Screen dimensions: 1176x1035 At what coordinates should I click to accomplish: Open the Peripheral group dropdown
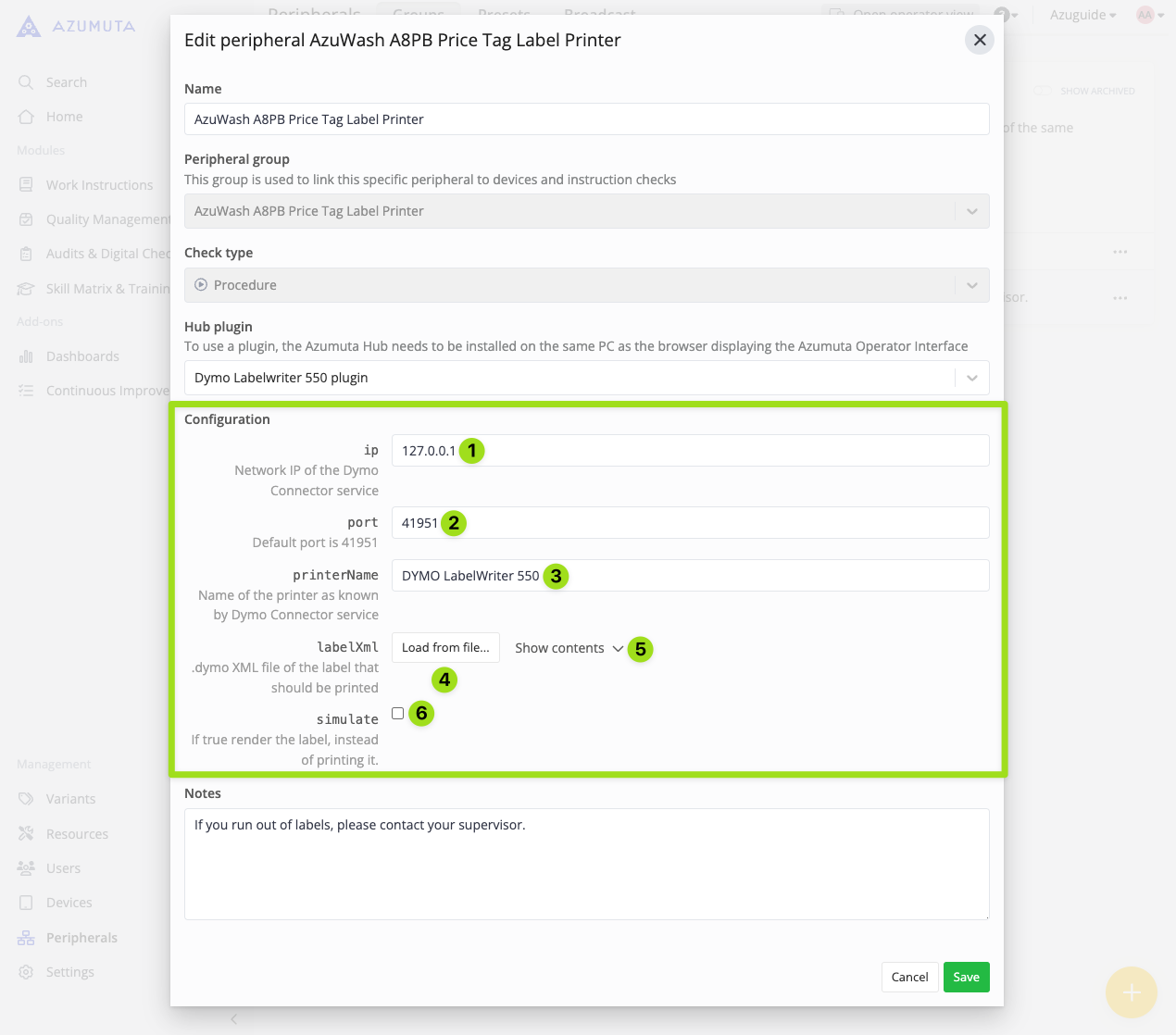coord(586,211)
